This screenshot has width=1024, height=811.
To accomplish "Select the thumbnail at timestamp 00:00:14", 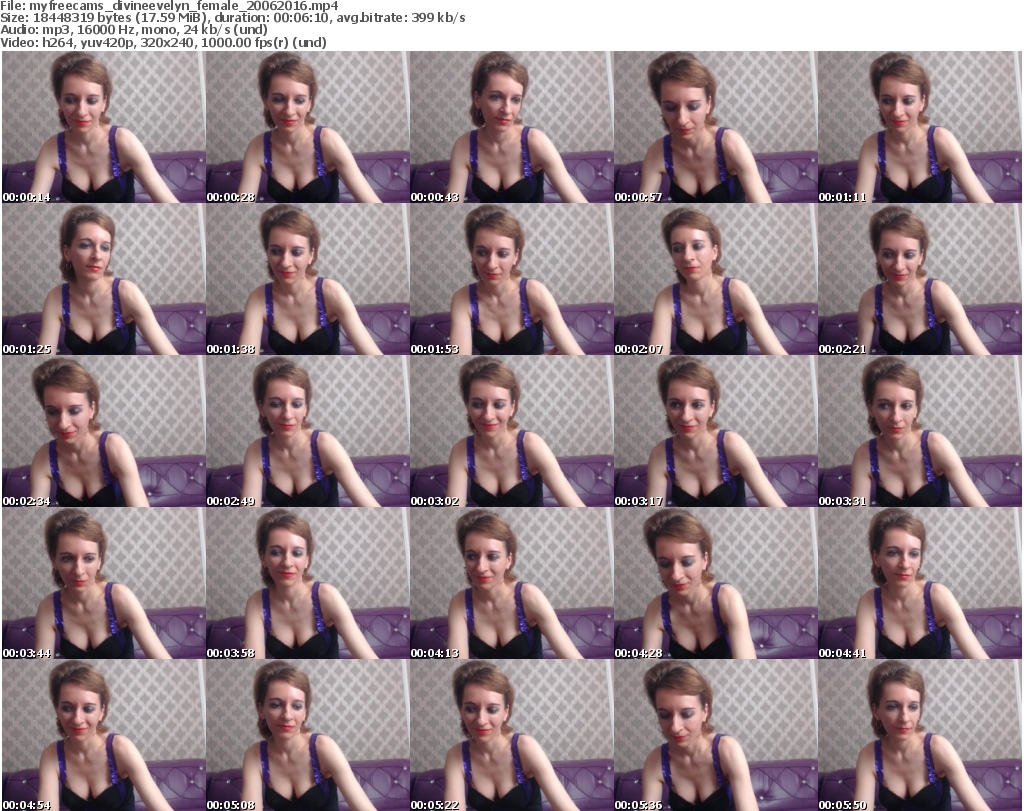I will click(104, 127).
